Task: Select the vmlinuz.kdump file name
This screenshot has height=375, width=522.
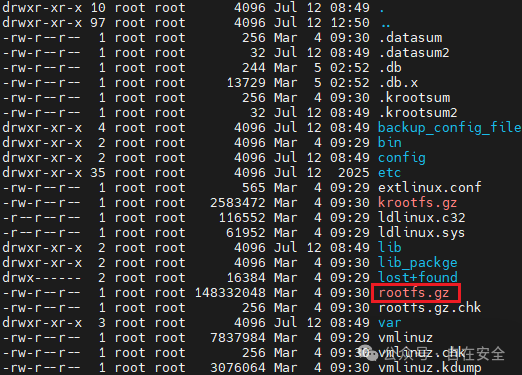Action: point(430,368)
